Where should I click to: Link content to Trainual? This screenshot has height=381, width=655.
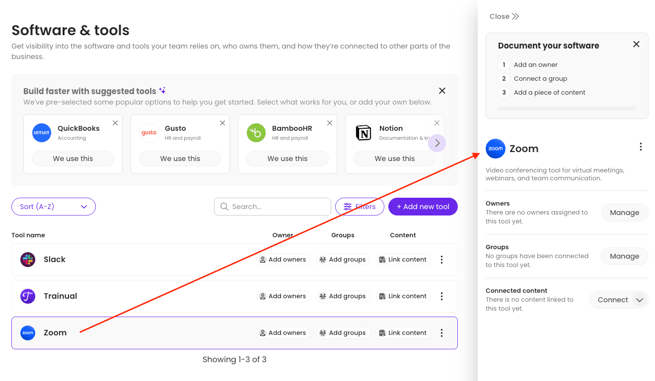[403, 296]
